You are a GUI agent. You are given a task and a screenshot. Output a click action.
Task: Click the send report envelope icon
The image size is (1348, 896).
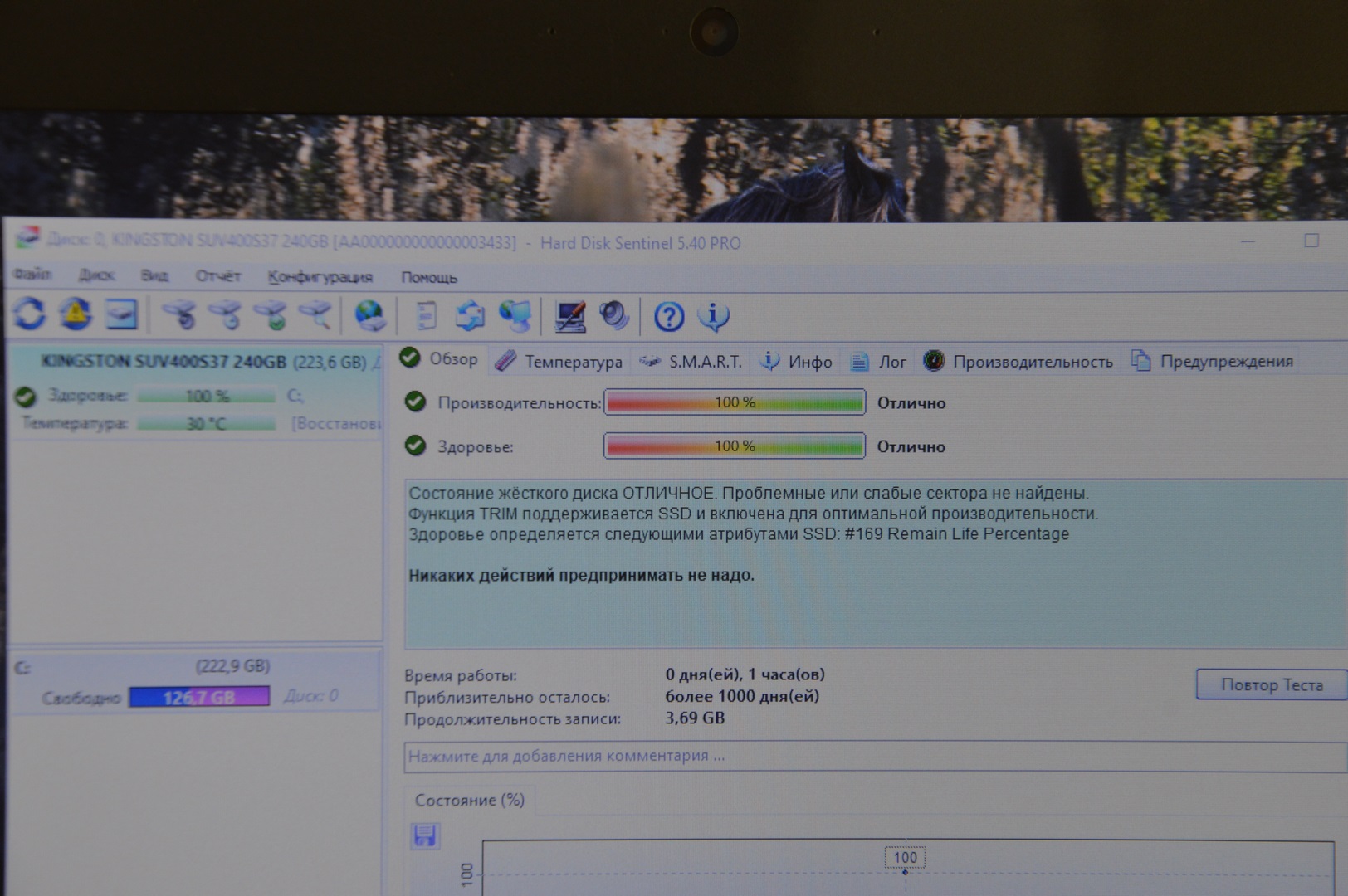tap(470, 315)
